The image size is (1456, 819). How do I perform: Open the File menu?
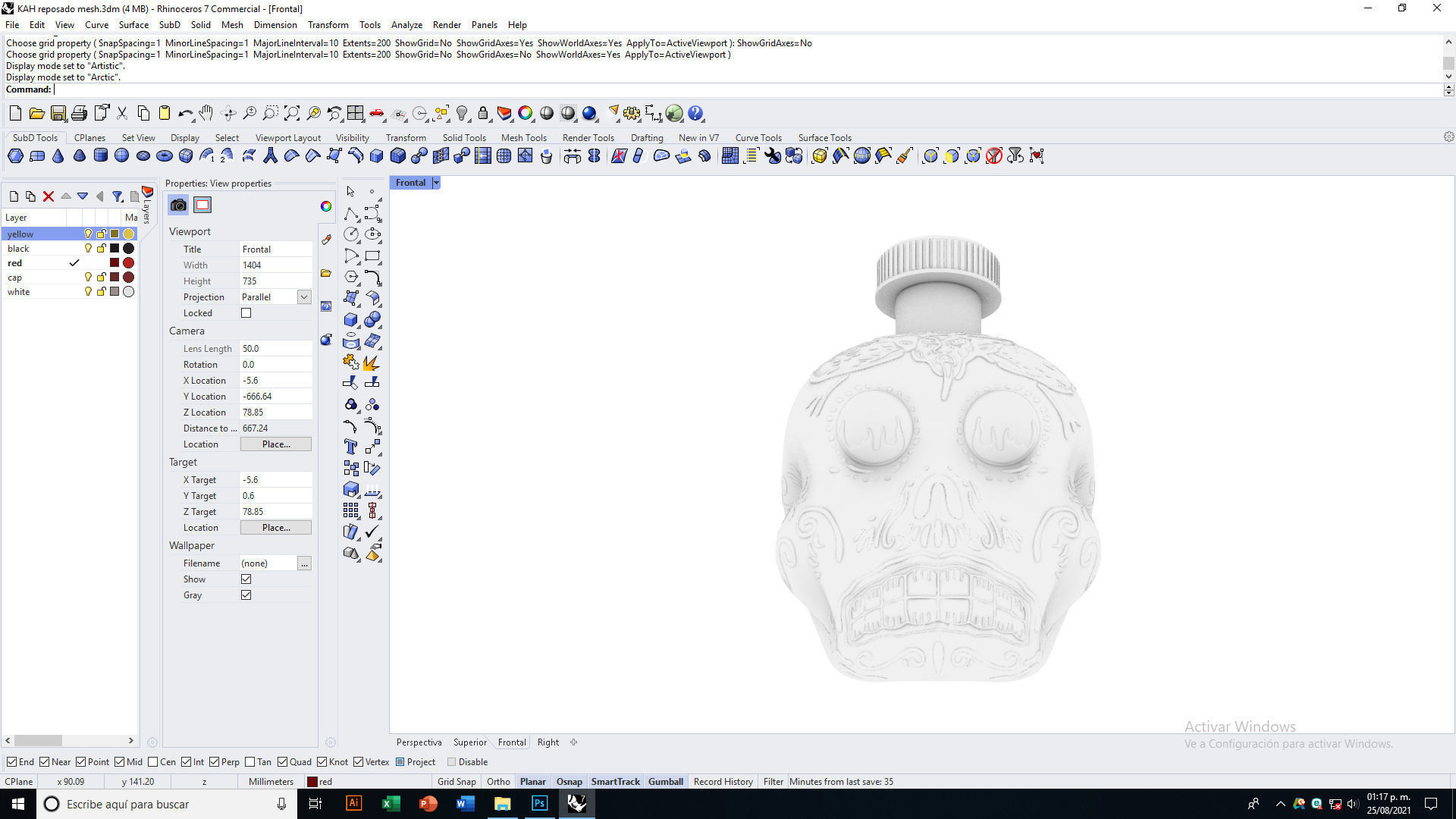click(x=12, y=25)
